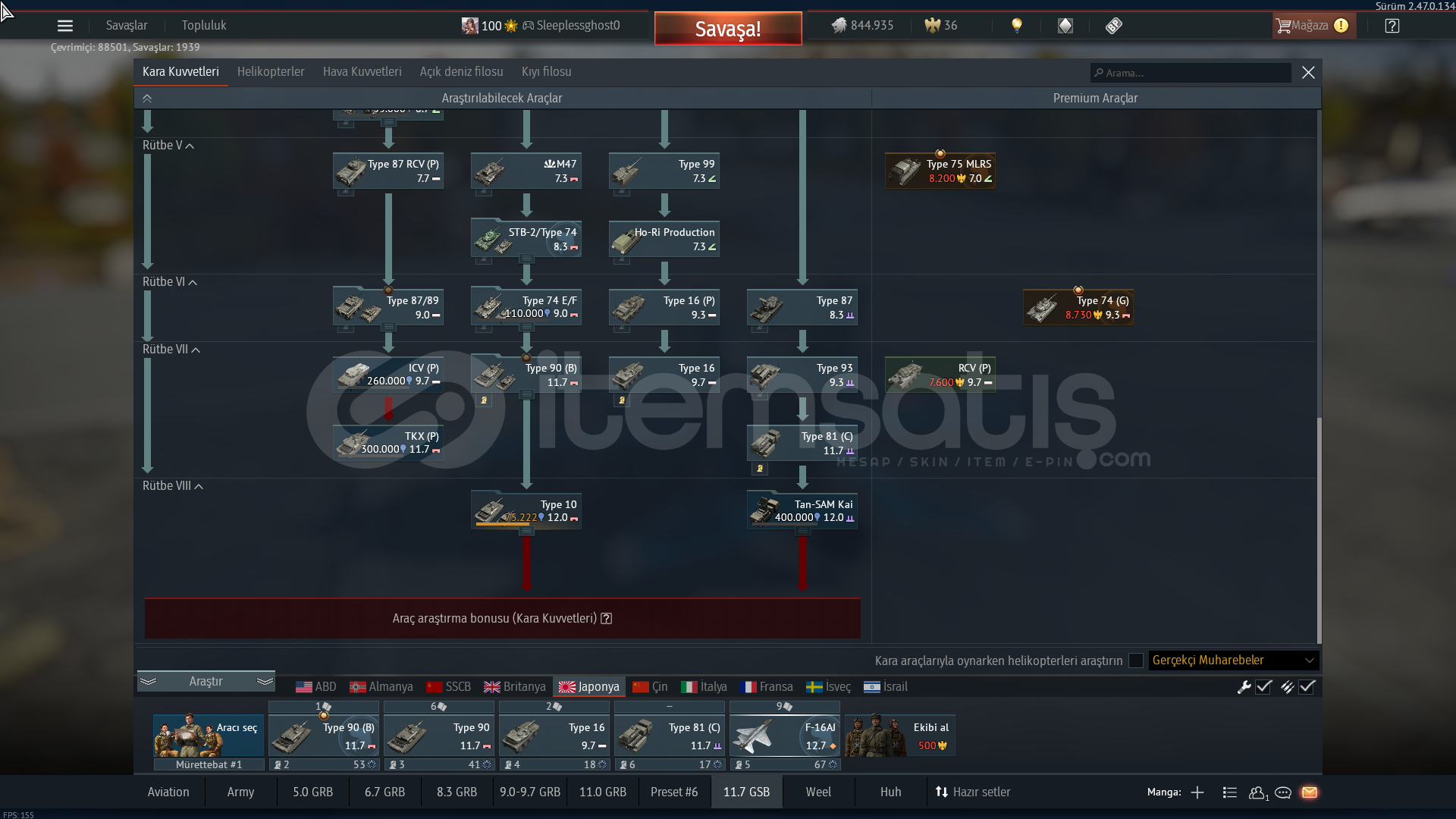Switch to Açık deniz filosu tab
Viewport: 1456px width, 819px height.
click(462, 72)
